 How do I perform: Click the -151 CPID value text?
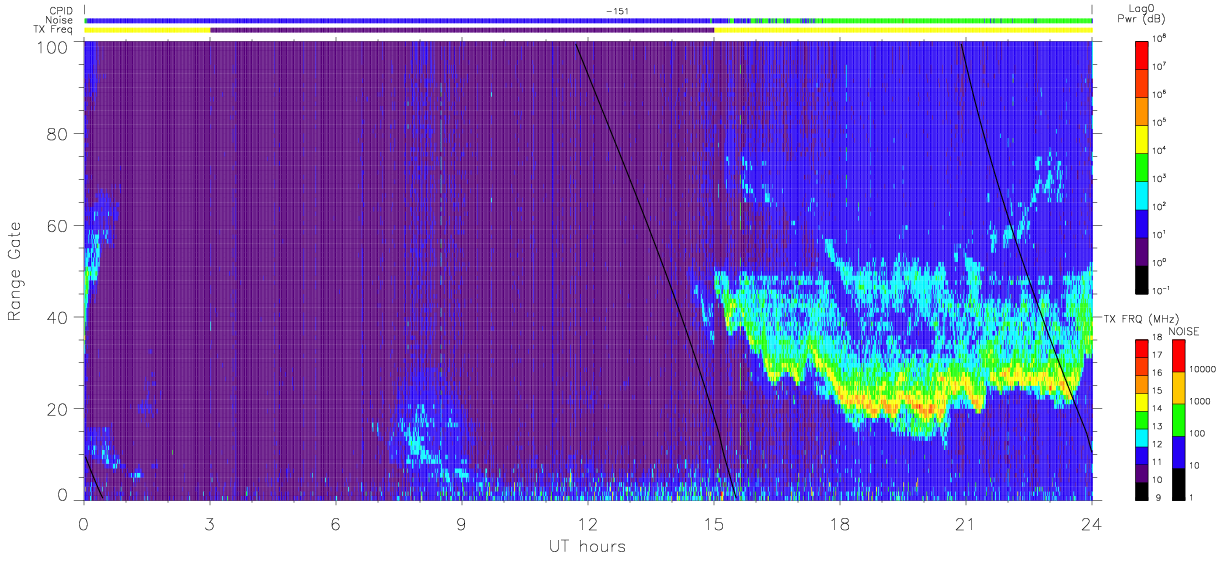[617, 11]
